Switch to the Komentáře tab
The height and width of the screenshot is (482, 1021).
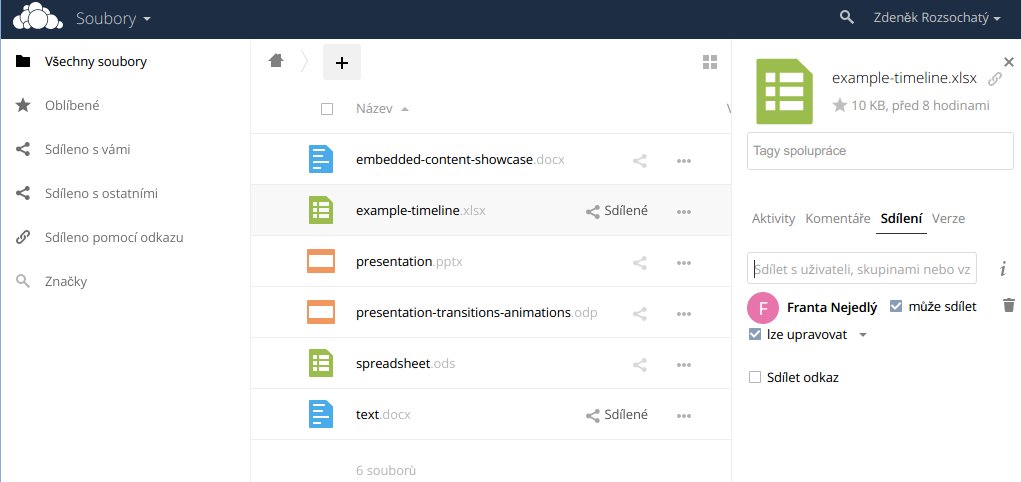pyautogui.click(x=837, y=218)
